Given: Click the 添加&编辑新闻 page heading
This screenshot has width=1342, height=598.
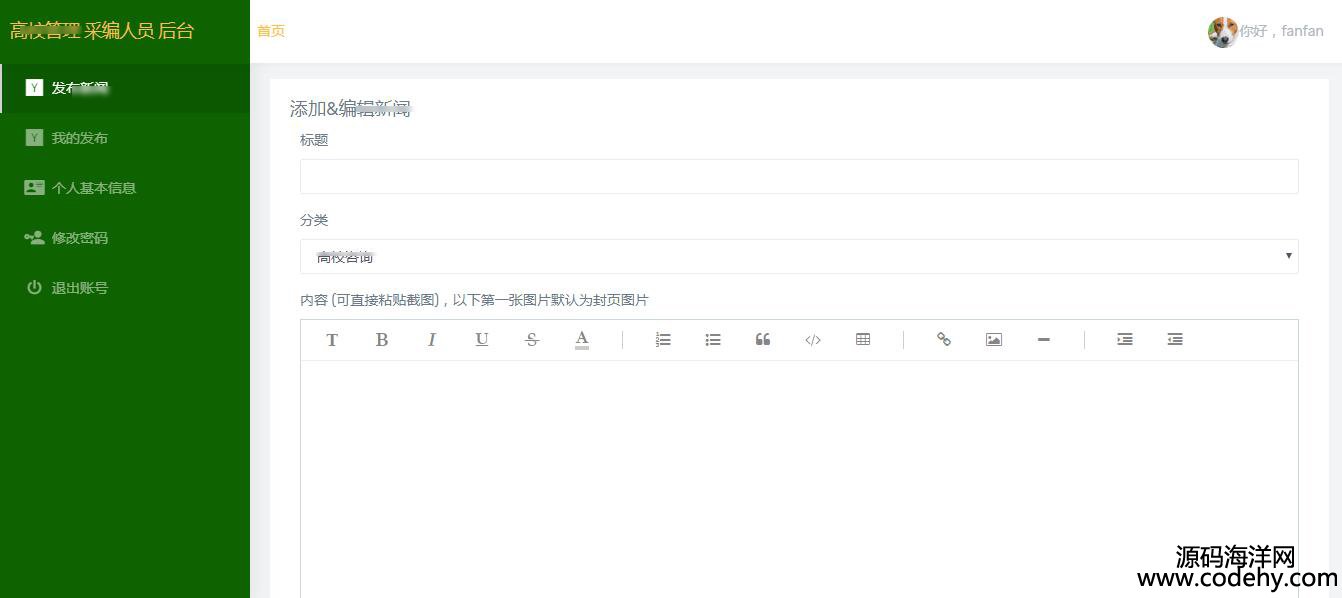Looking at the screenshot, I should pyautogui.click(x=350, y=109).
